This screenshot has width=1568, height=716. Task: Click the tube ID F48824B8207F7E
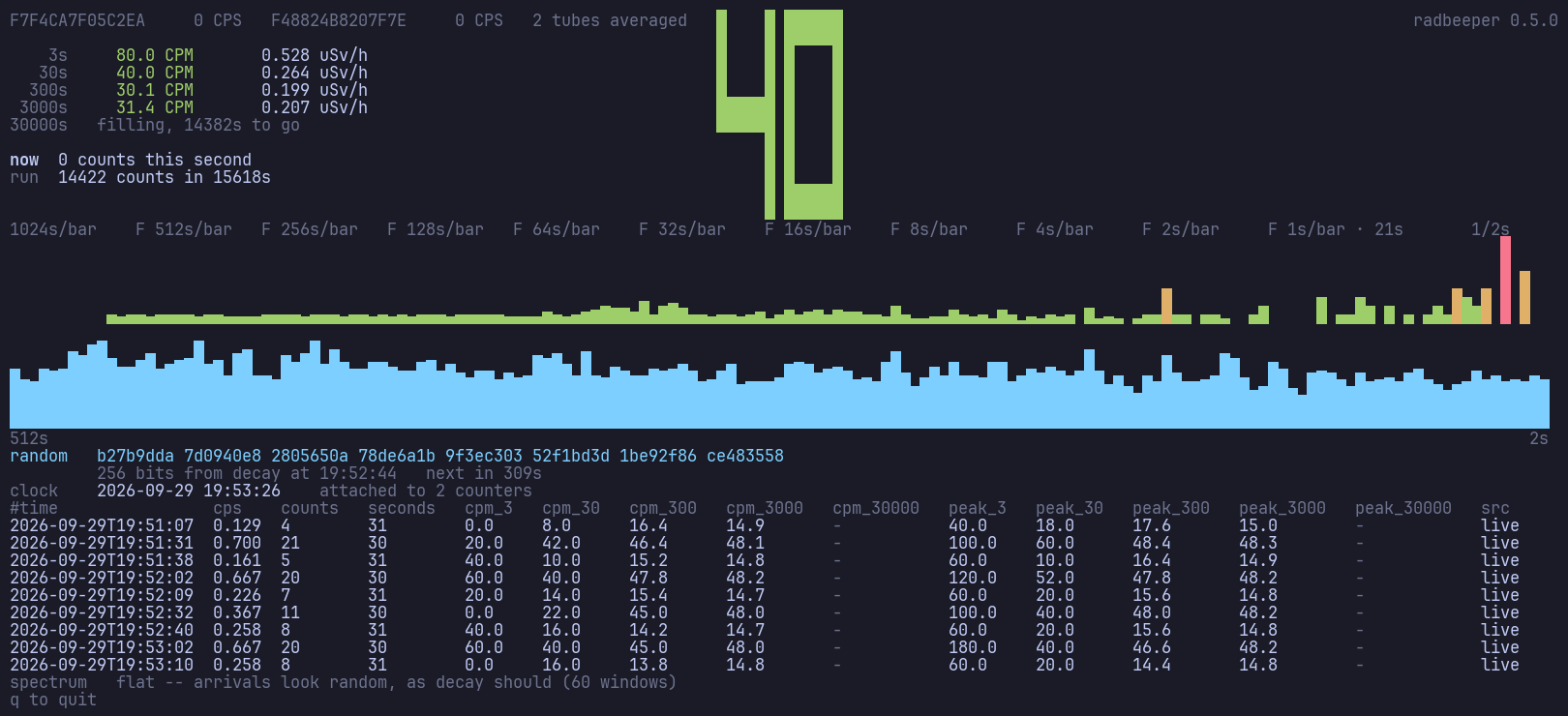pyautogui.click(x=339, y=20)
